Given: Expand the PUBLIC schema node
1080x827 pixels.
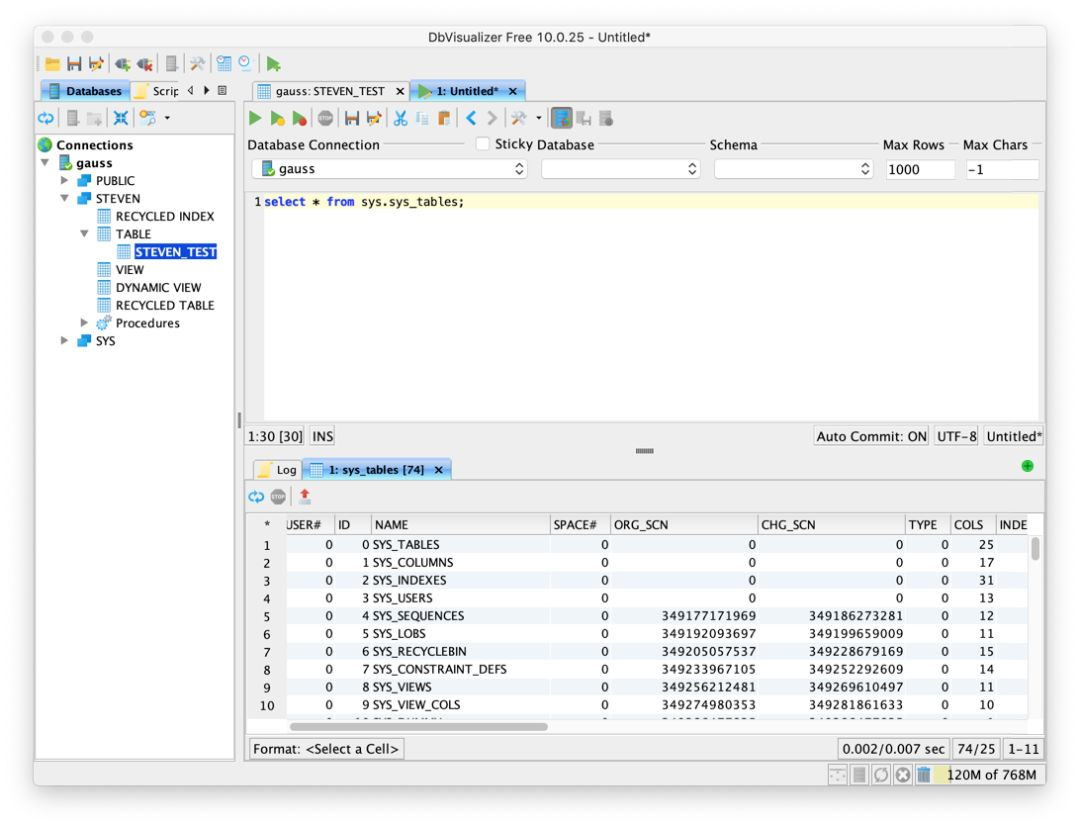Looking at the screenshot, I should click(x=64, y=180).
